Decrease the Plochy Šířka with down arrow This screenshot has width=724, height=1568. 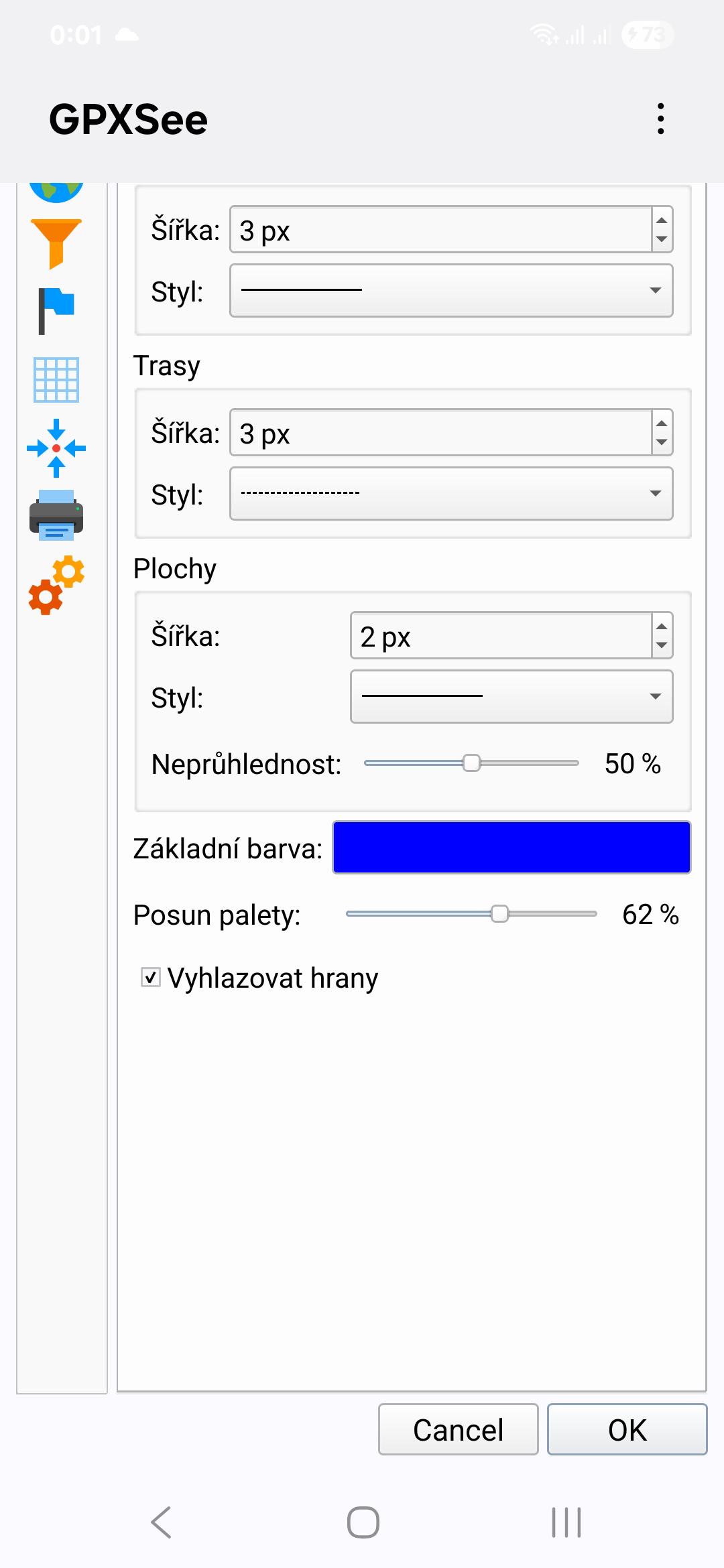[662, 645]
